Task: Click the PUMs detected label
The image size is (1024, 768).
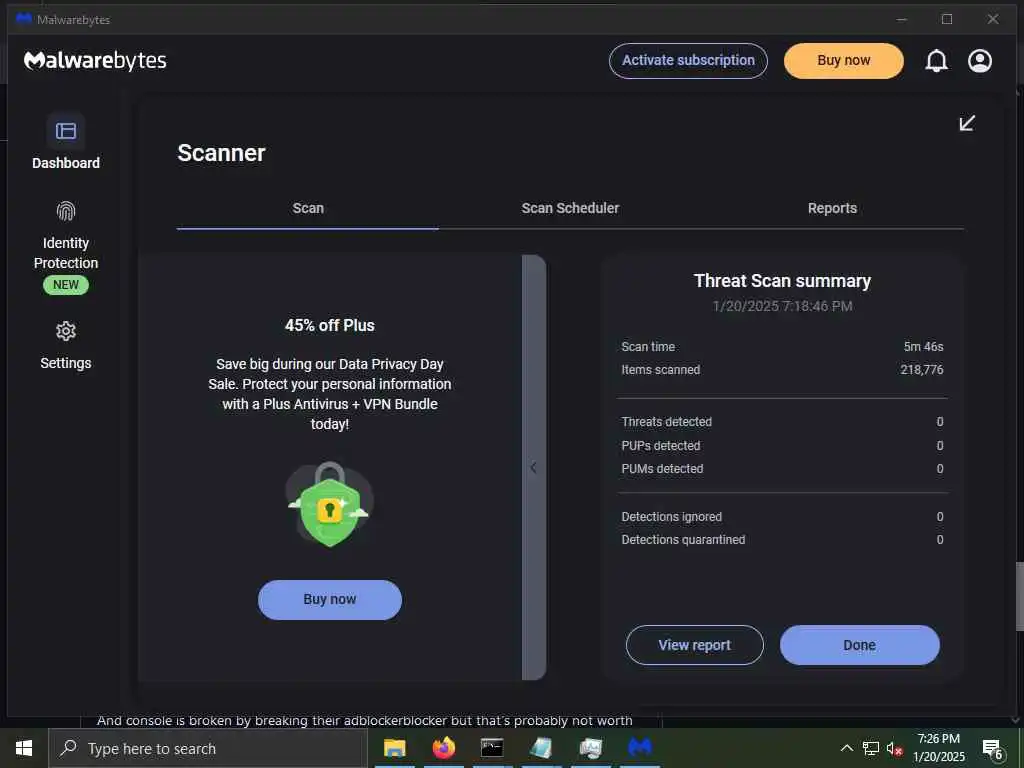Action: click(x=662, y=469)
